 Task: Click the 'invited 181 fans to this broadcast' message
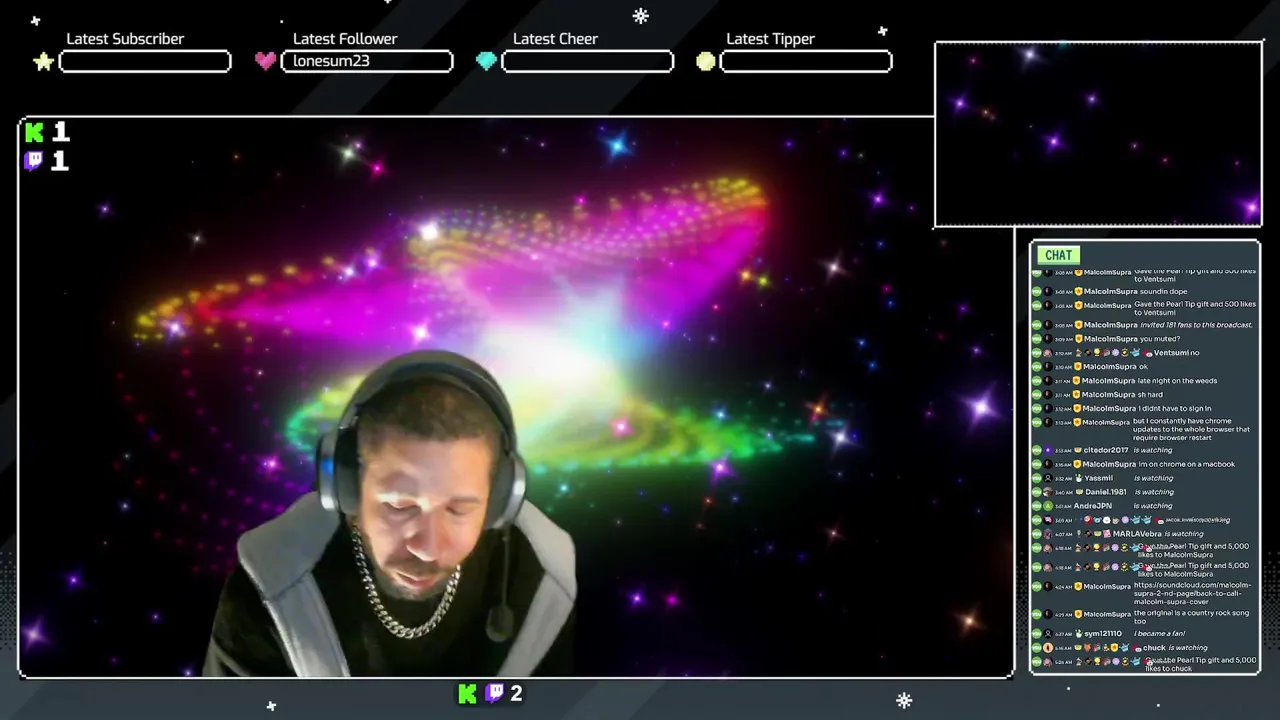coord(1196,325)
